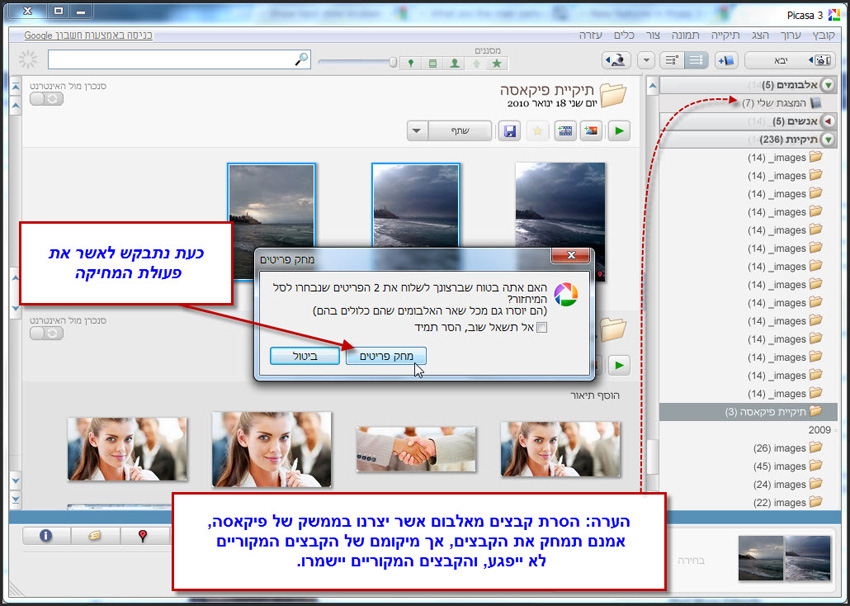Screen dimensions: 850x606
Task: Click the selection tray thumbnails
Action: 784,558
